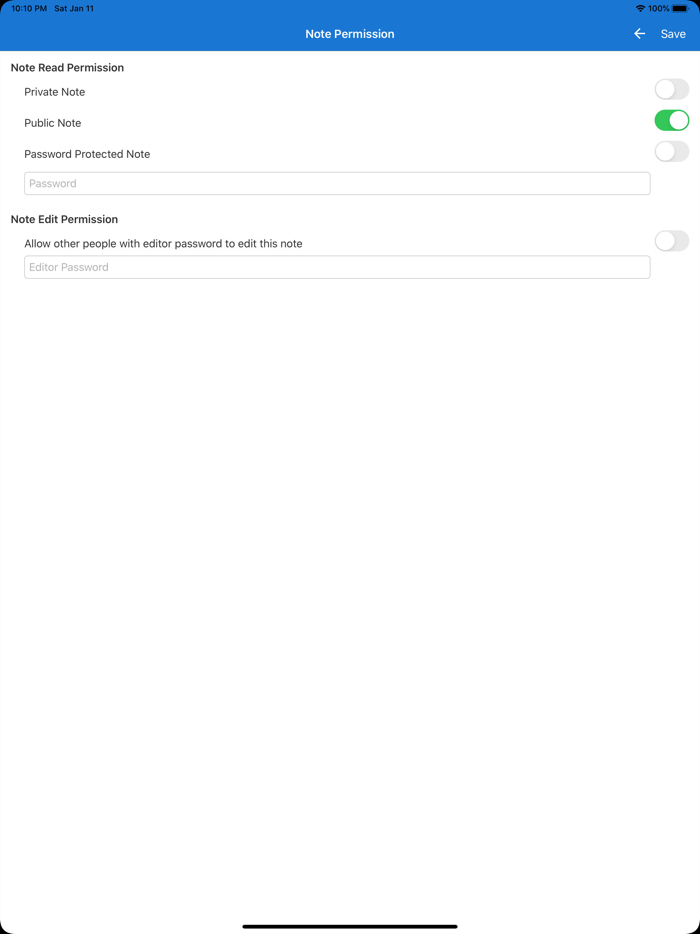The width and height of the screenshot is (700, 934).
Task: Tap the Wi-Fi status icon
Action: (642, 8)
